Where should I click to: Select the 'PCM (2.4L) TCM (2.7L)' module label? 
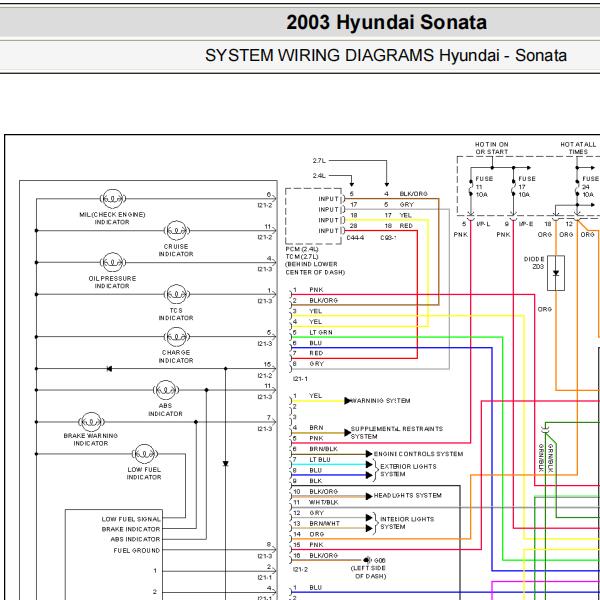click(302, 253)
